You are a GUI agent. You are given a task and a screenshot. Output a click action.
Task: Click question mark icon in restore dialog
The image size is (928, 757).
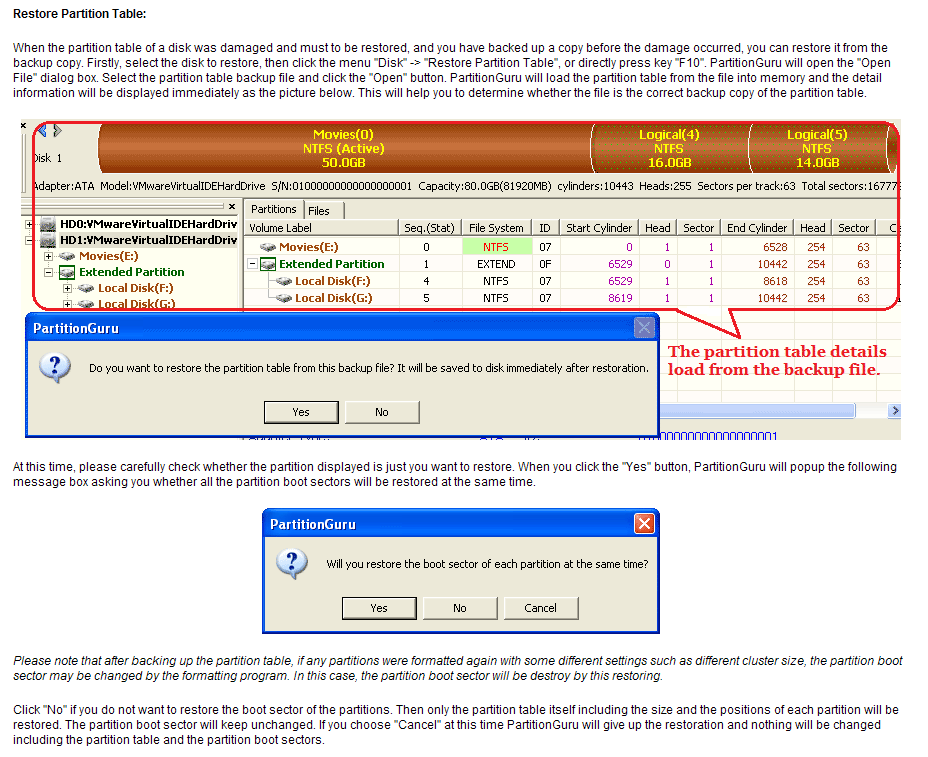click(55, 368)
